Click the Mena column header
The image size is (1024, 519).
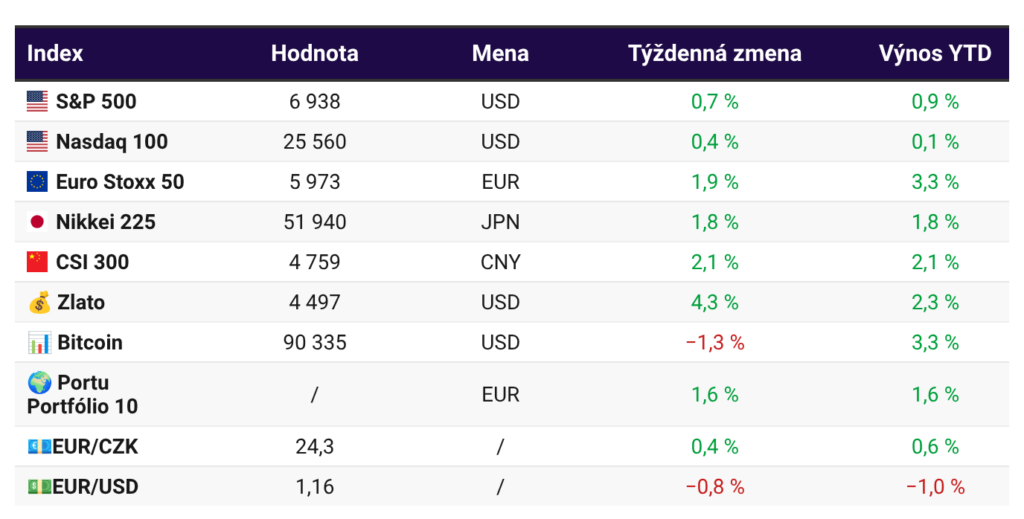point(500,54)
